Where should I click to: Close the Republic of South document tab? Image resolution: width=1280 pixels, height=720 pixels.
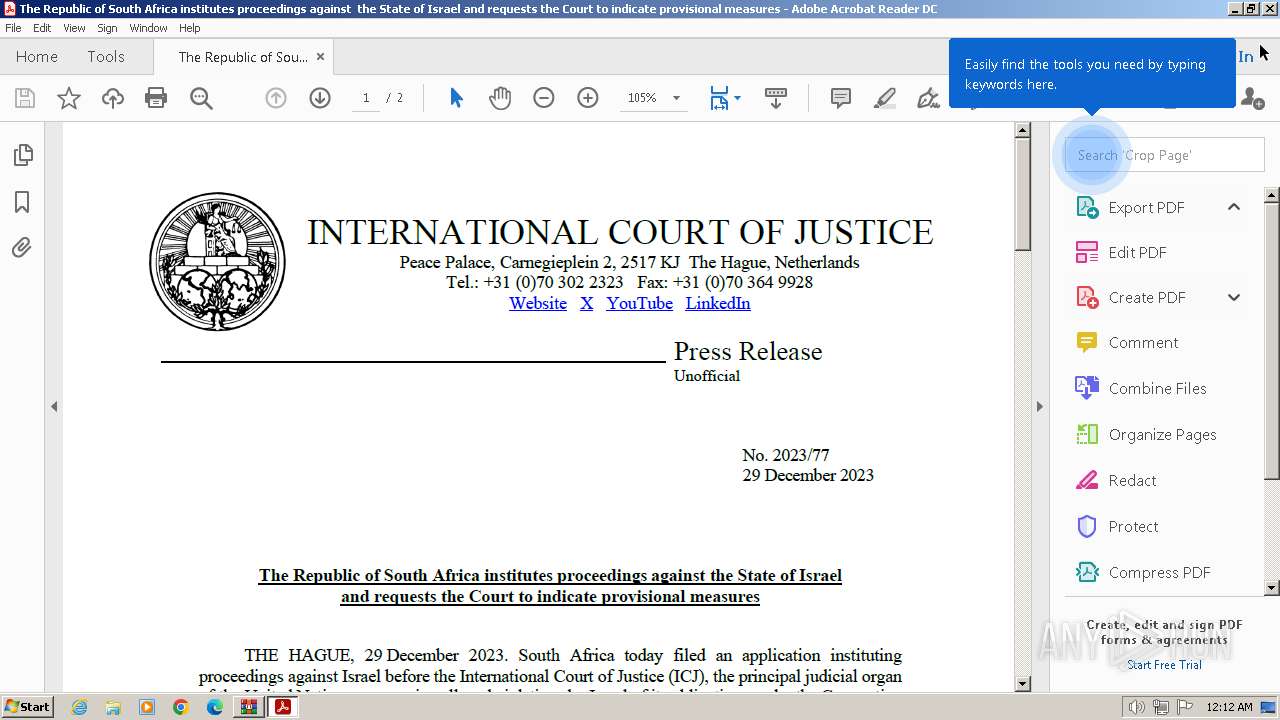click(x=320, y=57)
